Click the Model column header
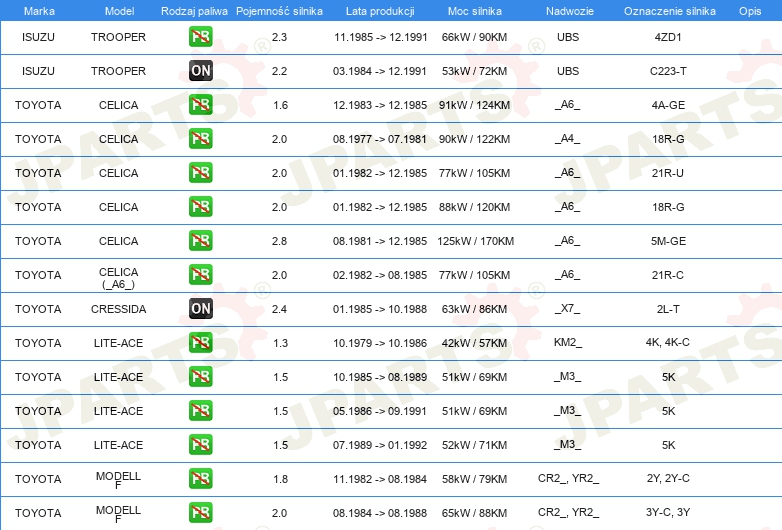The height and width of the screenshot is (530, 782). point(119,11)
